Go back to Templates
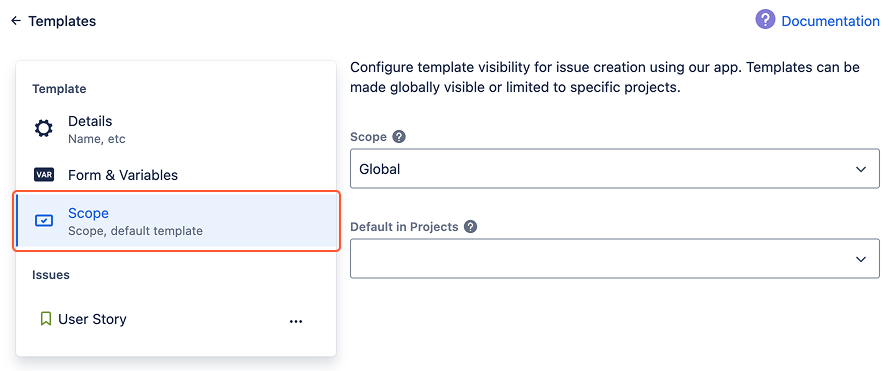The height and width of the screenshot is (371, 895). (62, 21)
